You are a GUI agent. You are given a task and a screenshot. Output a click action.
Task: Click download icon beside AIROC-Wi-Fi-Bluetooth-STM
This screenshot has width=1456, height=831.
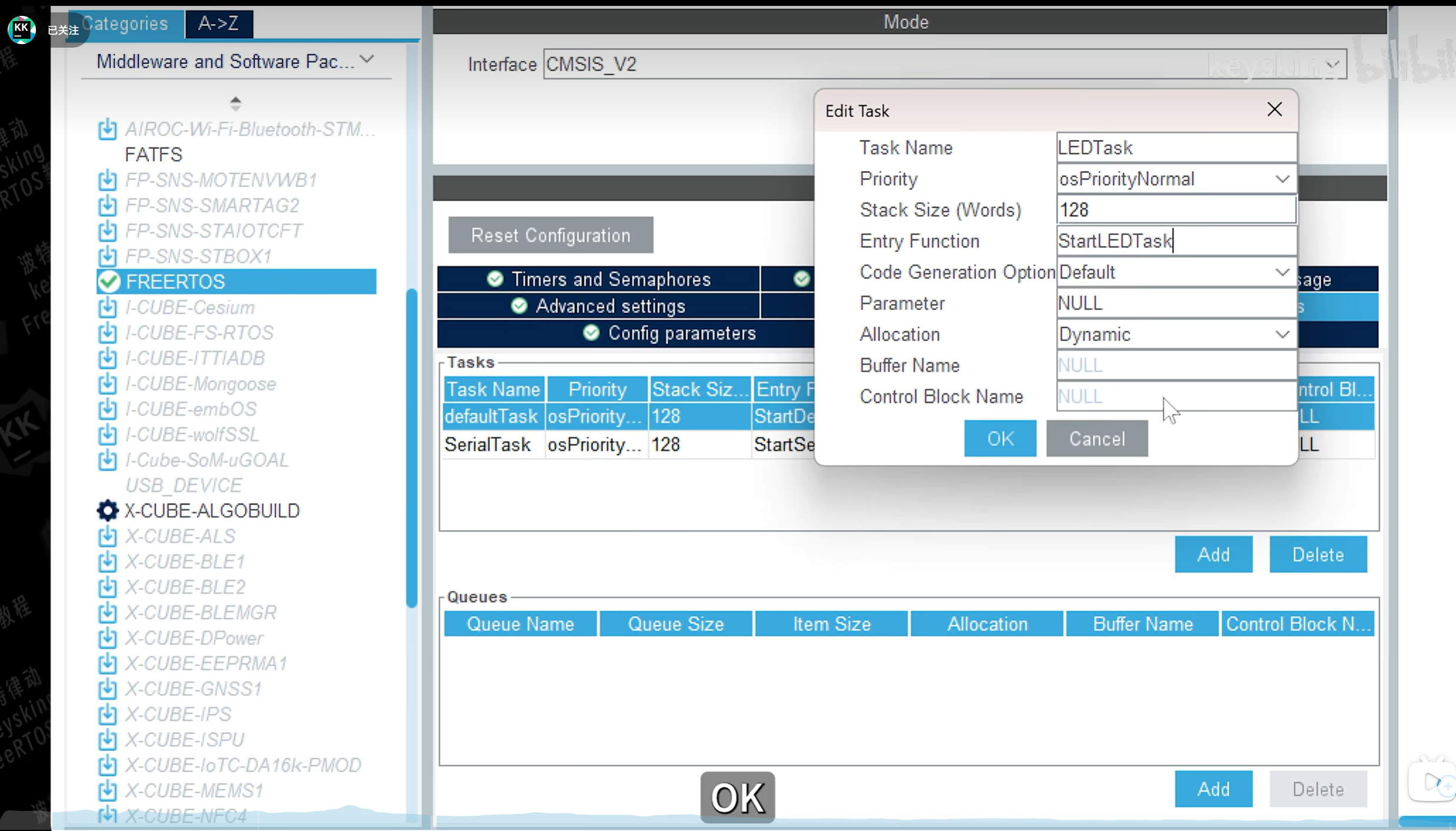click(107, 129)
